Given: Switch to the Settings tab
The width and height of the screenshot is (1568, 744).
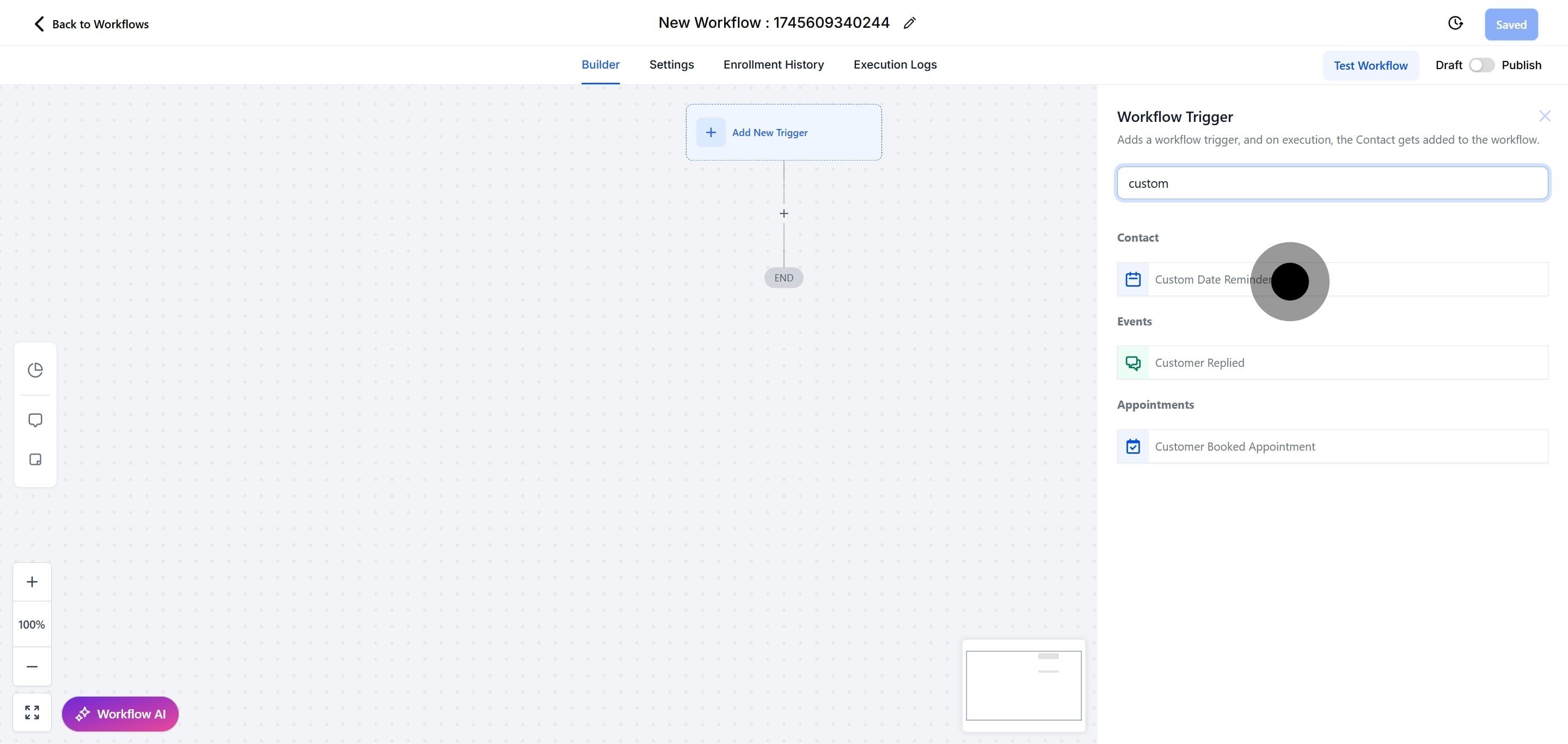Looking at the screenshot, I should tap(671, 64).
